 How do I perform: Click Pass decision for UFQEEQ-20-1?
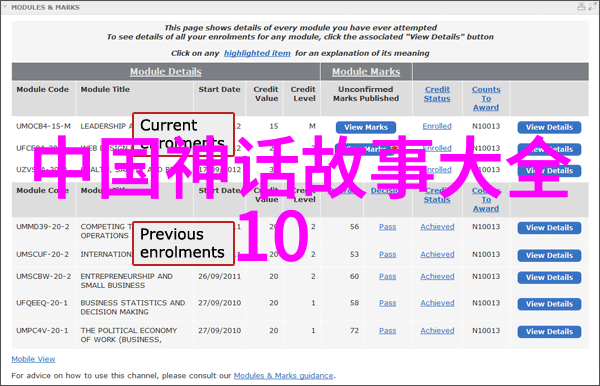(x=388, y=303)
